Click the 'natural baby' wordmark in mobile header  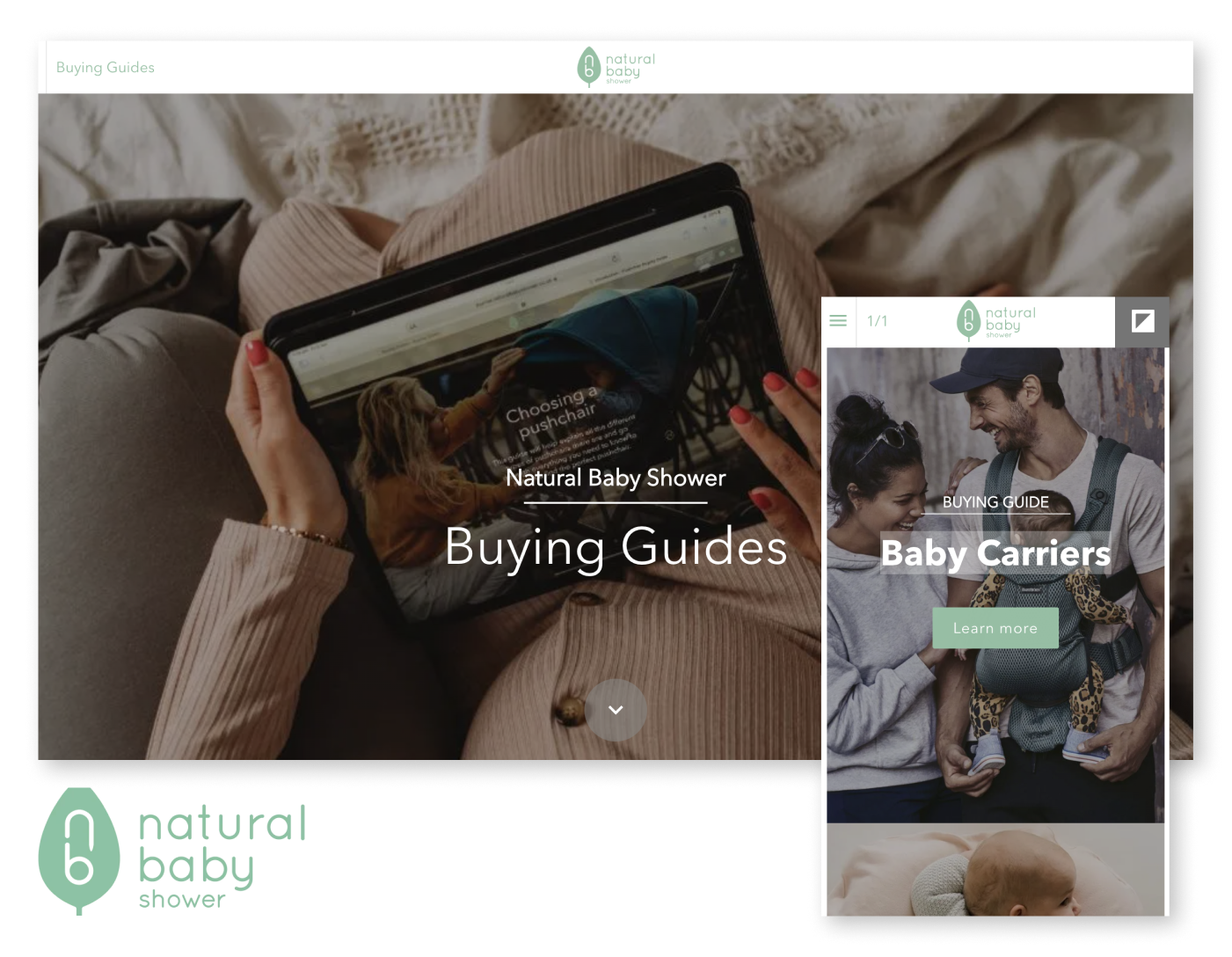pos(1010,320)
